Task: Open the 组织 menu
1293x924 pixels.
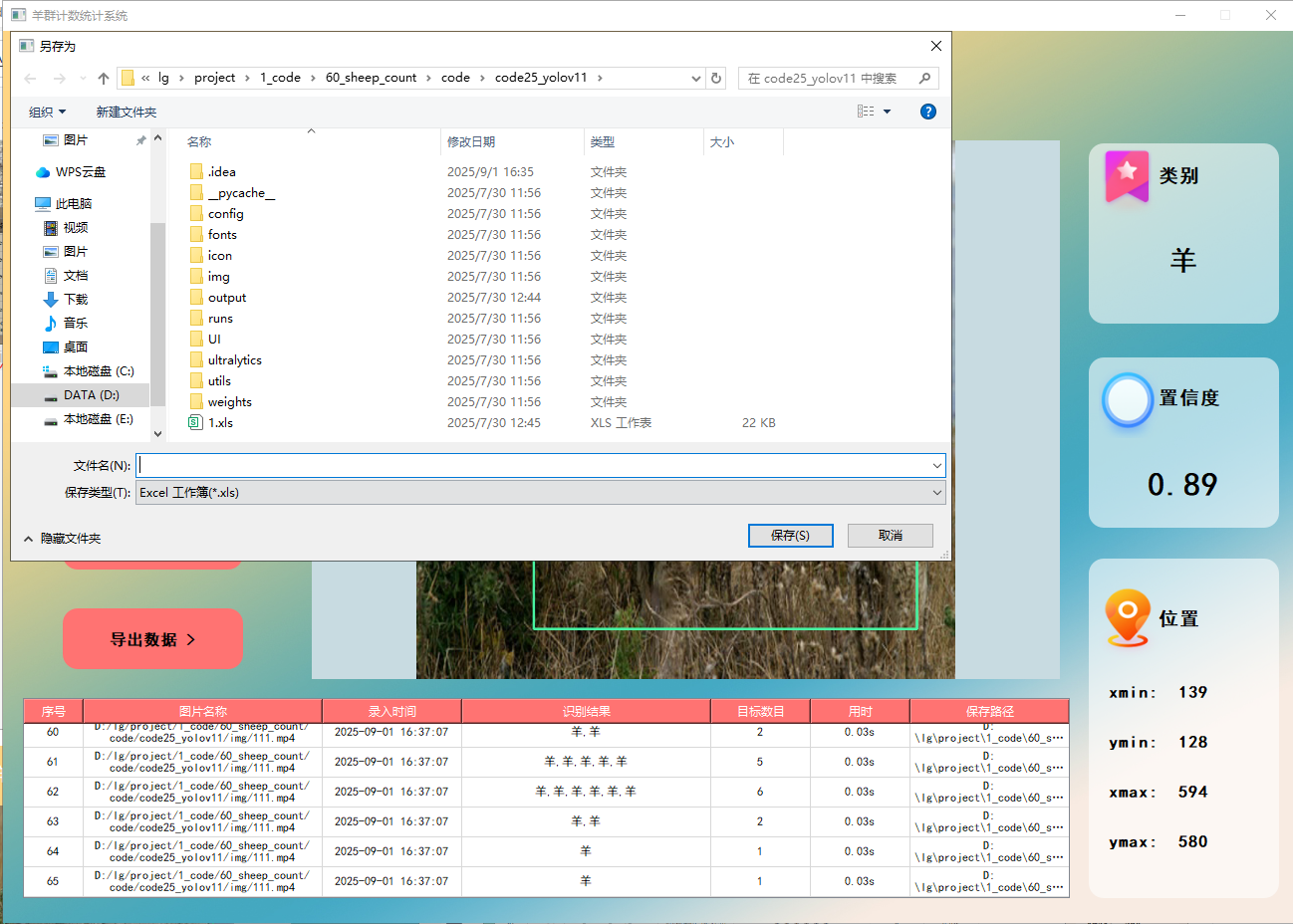Action: [x=48, y=112]
